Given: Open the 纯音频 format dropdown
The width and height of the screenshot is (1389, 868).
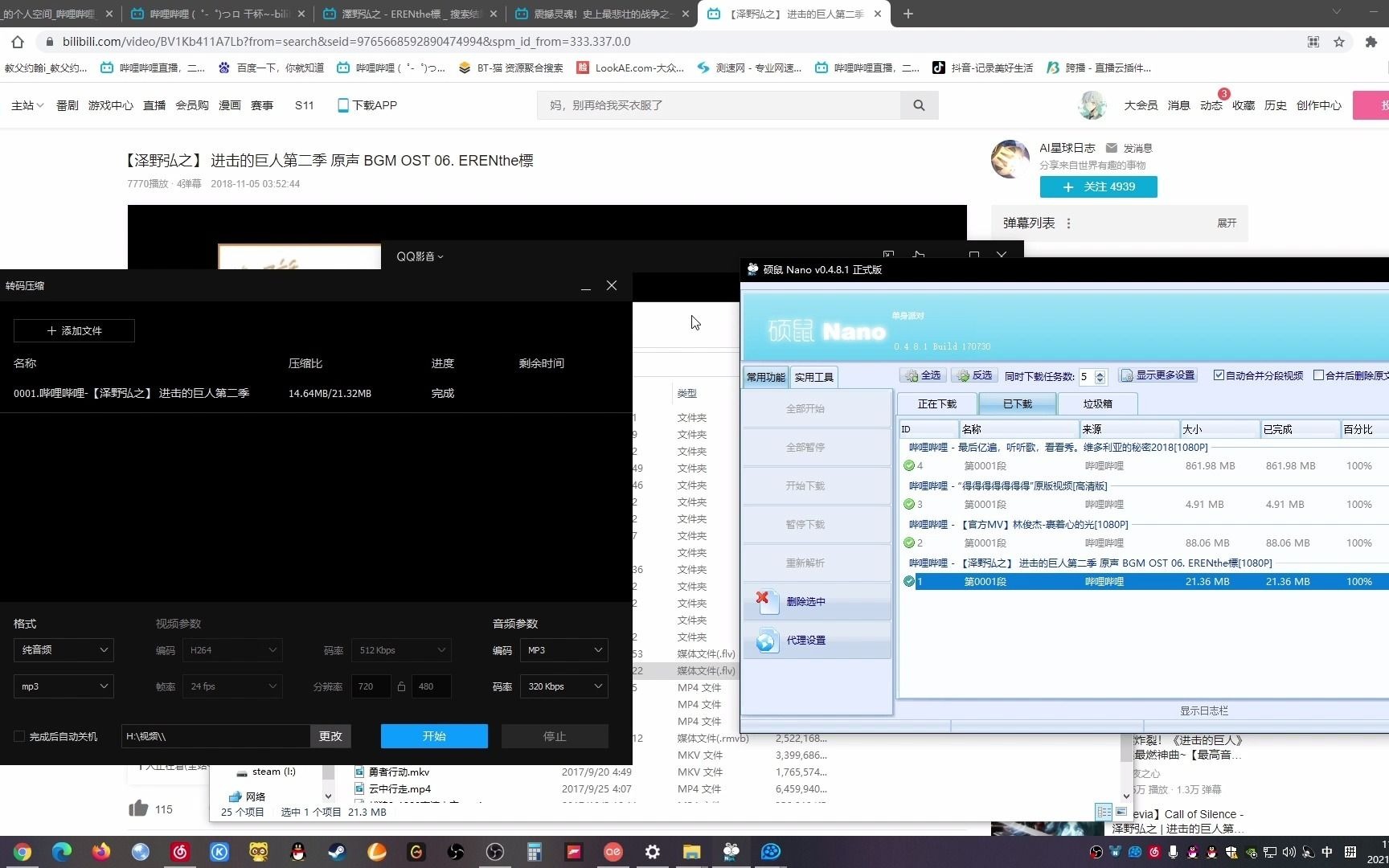Looking at the screenshot, I should pyautogui.click(x=64, y=649).
